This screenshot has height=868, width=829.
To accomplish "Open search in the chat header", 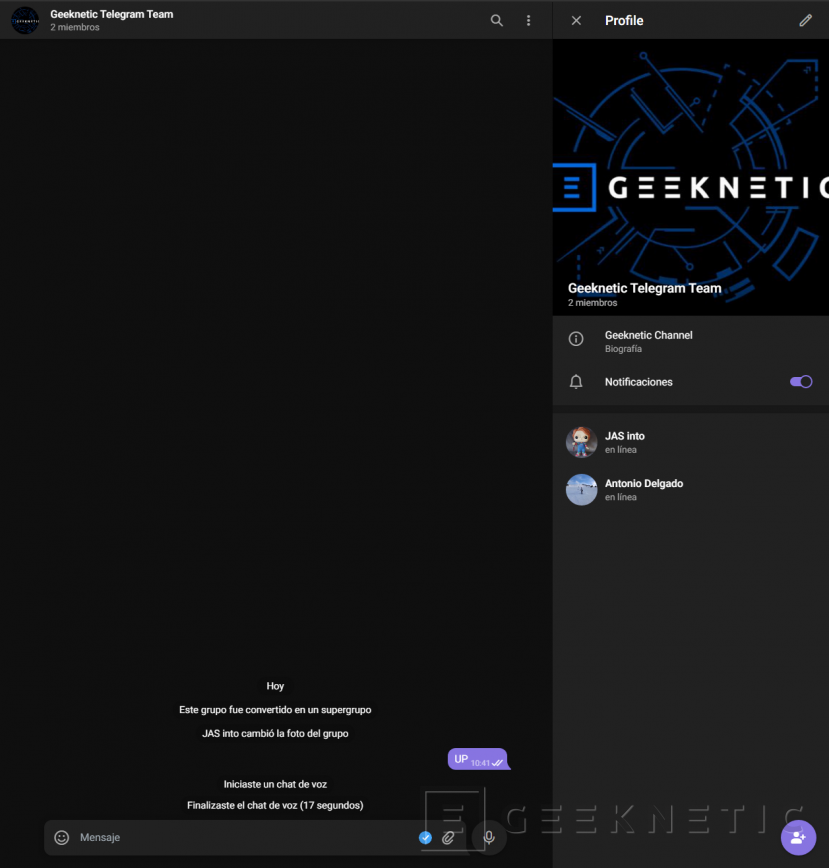I will click(496, 20).
